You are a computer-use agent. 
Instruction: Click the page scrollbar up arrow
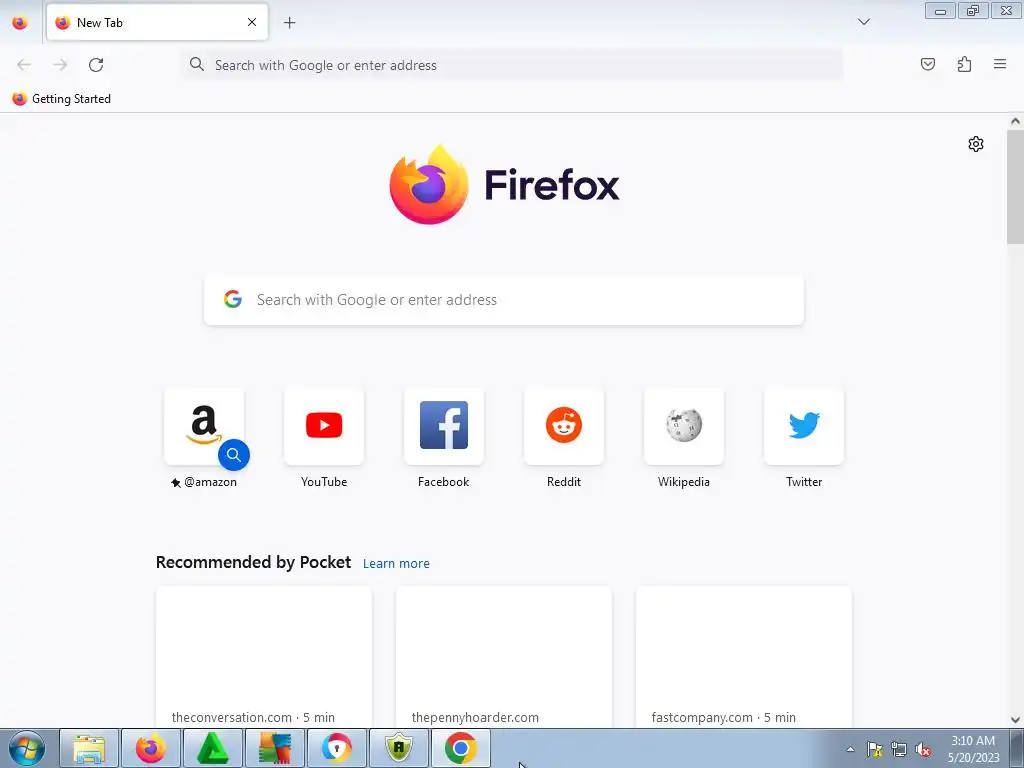[1015, 121]
